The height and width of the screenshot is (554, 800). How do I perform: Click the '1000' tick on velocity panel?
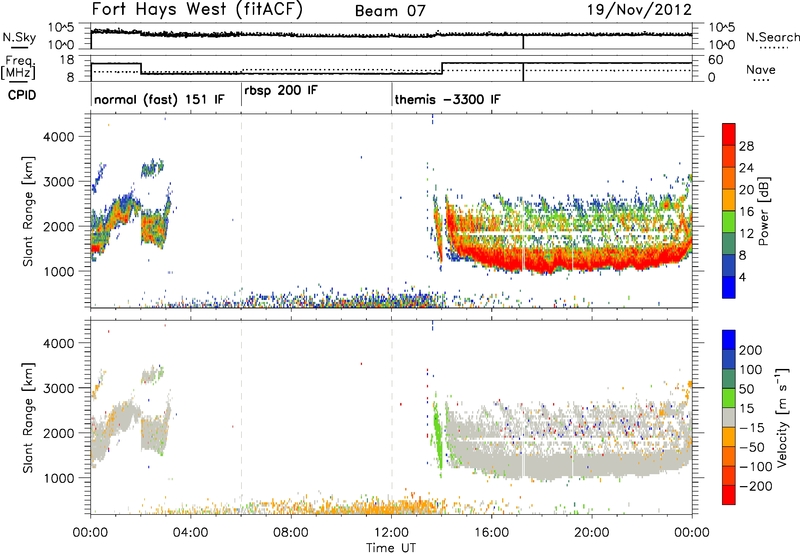(x=58, y=478)
